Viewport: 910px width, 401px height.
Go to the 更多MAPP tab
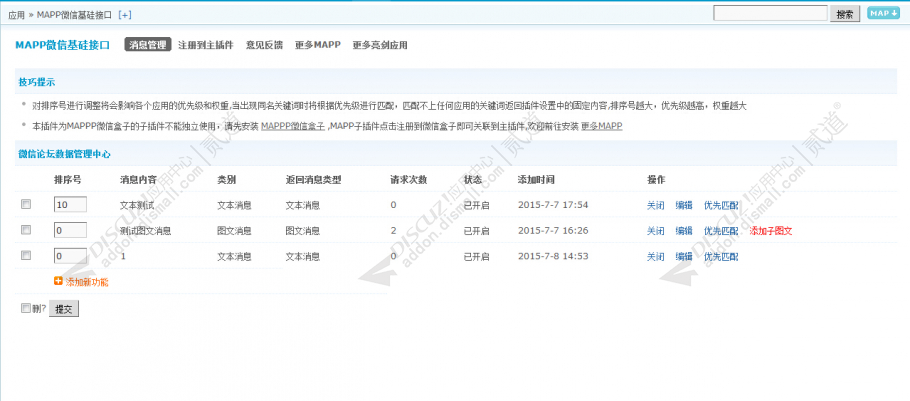click(x=317, y=45)
